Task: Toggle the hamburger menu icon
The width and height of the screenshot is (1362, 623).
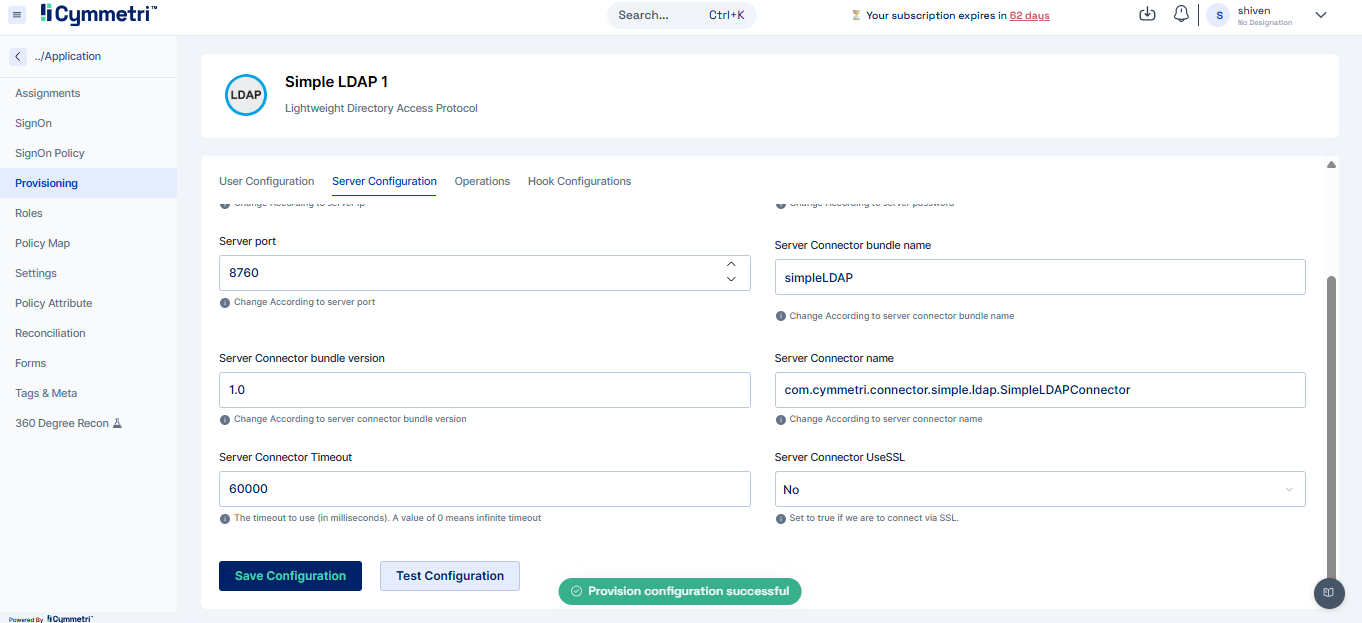Action: tap(17, 15)
